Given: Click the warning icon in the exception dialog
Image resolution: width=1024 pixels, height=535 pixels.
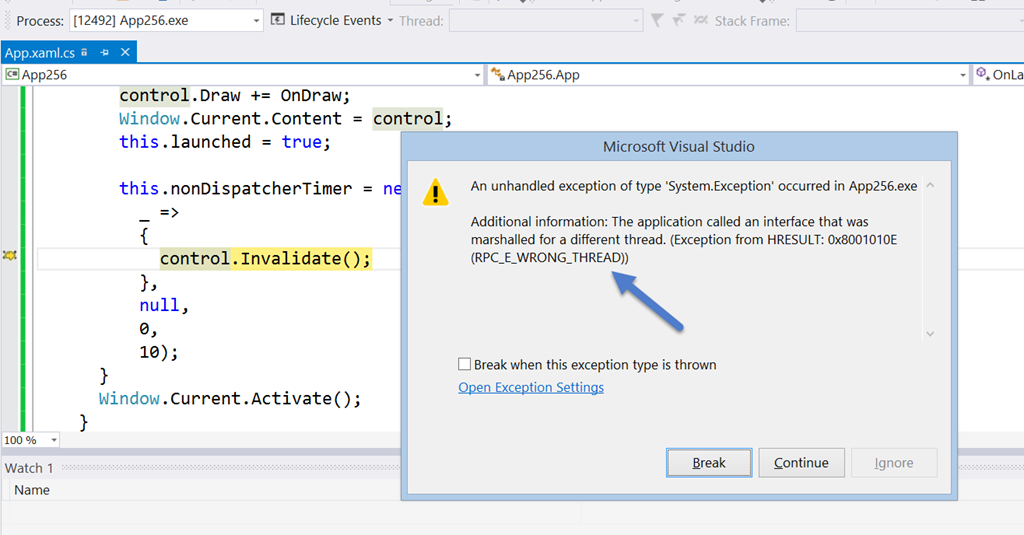Looking at the screenshot, I should [x=436, y=193].
